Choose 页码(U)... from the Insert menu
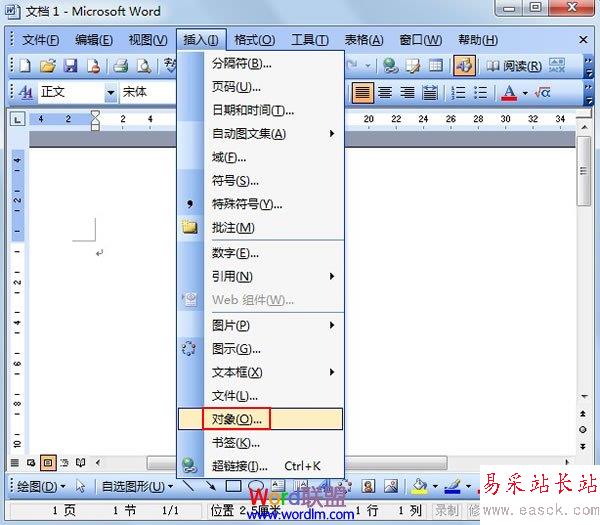The height and width of the screenshot is (525, 600). click(x=261, y=87)
